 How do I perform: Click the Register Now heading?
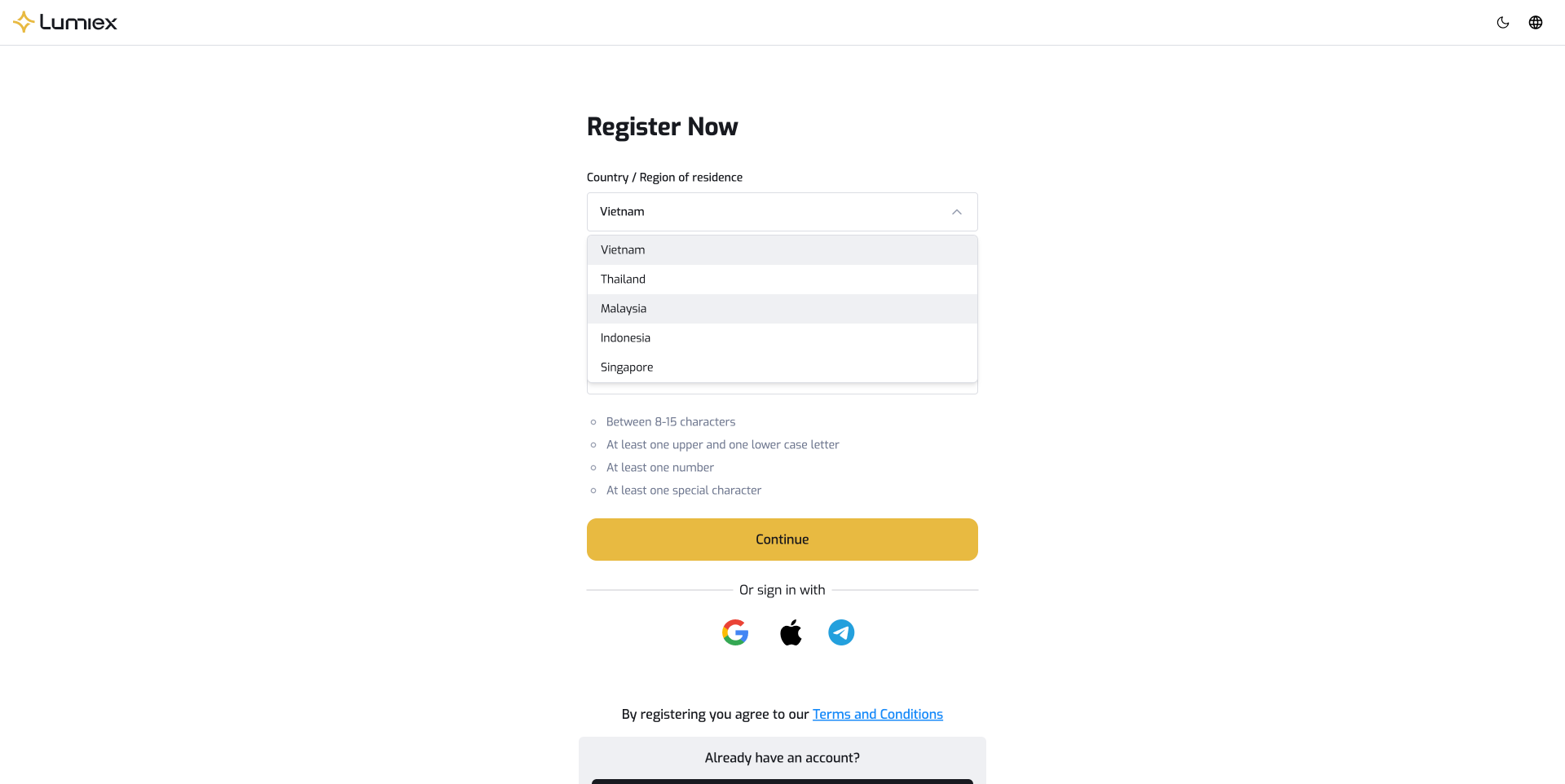[662, 126]
